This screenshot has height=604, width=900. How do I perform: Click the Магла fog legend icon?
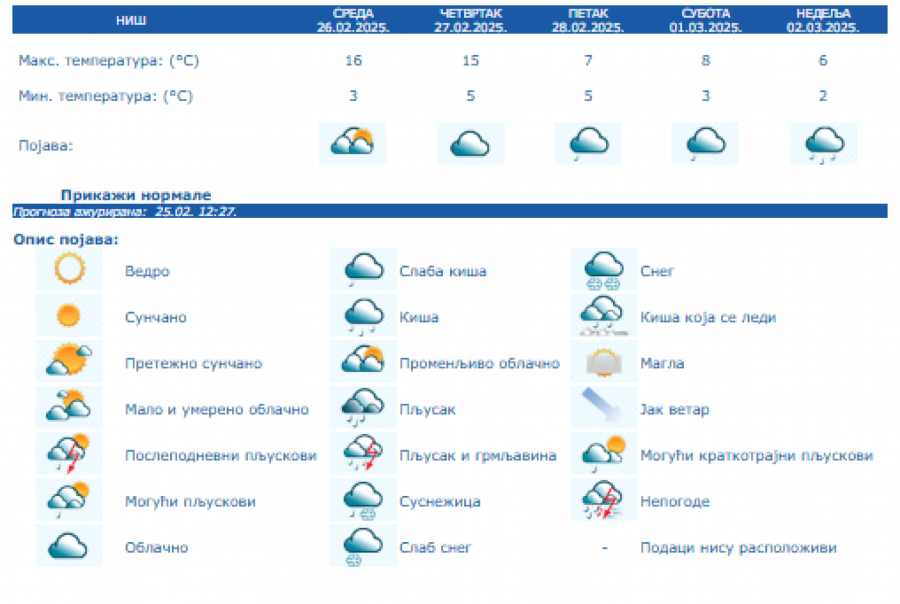point(604,363)
